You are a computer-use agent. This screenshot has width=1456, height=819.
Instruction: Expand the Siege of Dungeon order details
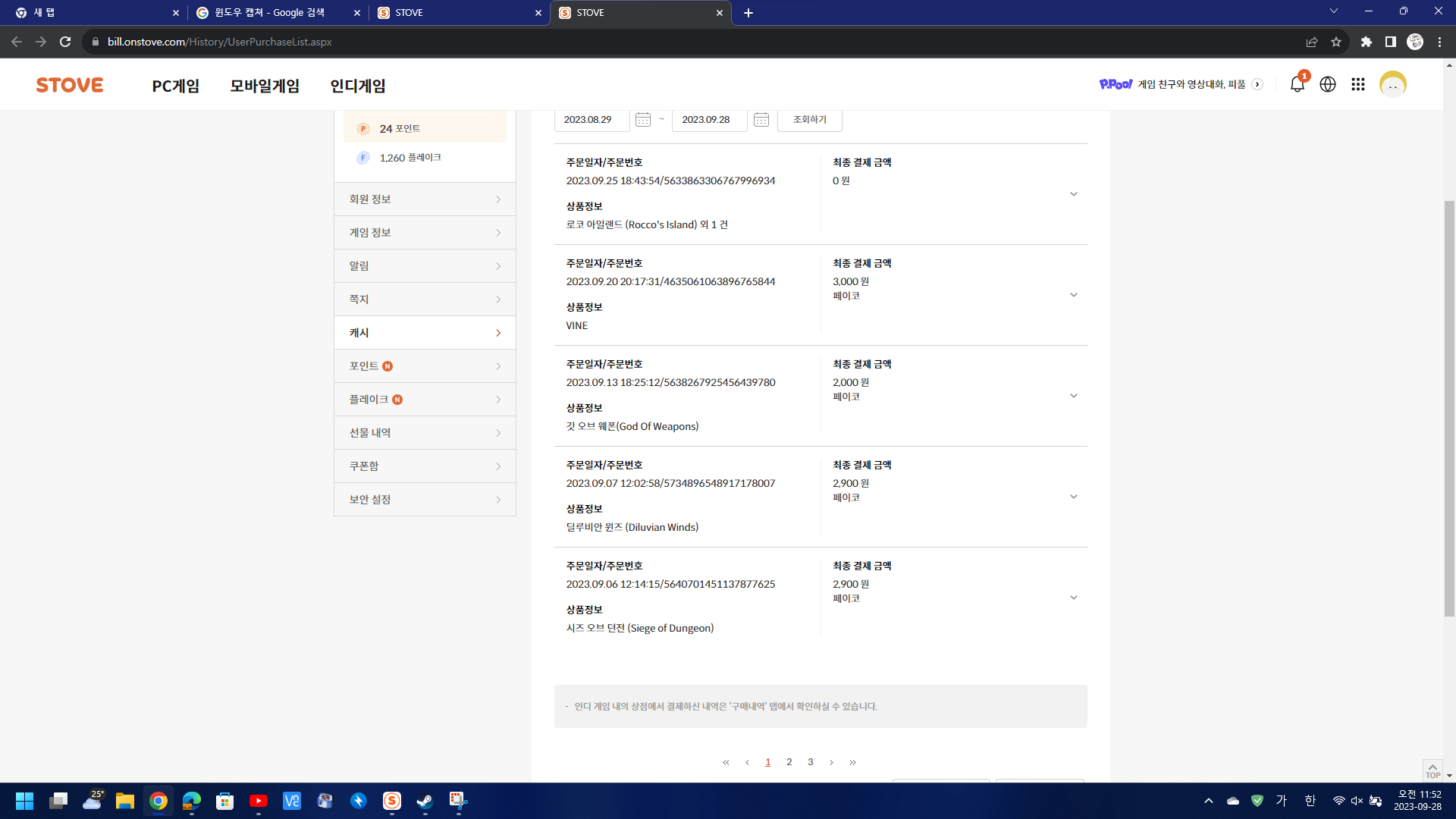(x=1074, y=598)
